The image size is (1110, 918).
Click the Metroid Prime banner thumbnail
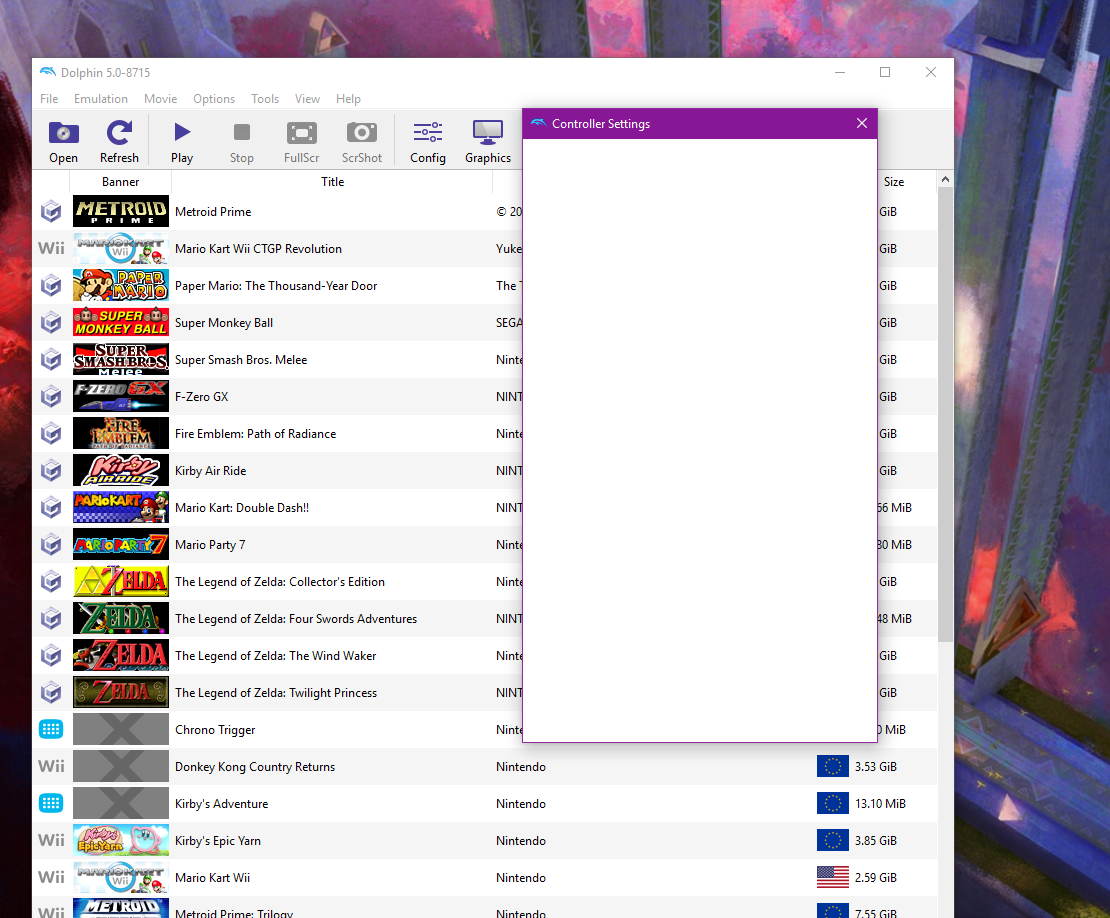tap(121, 211)
